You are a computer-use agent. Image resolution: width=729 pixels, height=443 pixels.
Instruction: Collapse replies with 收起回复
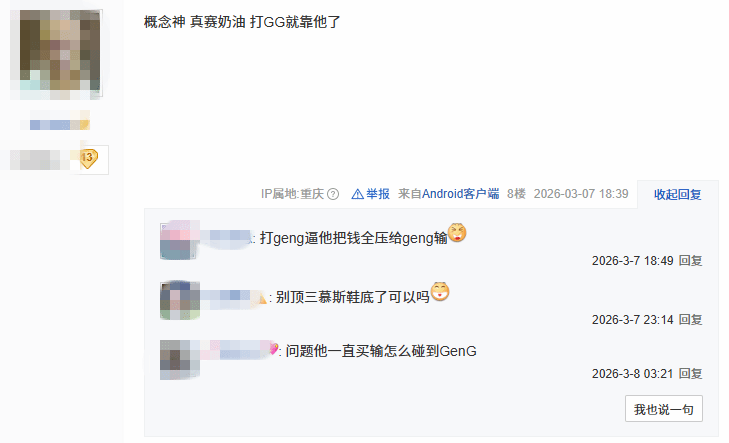[677, 194]
